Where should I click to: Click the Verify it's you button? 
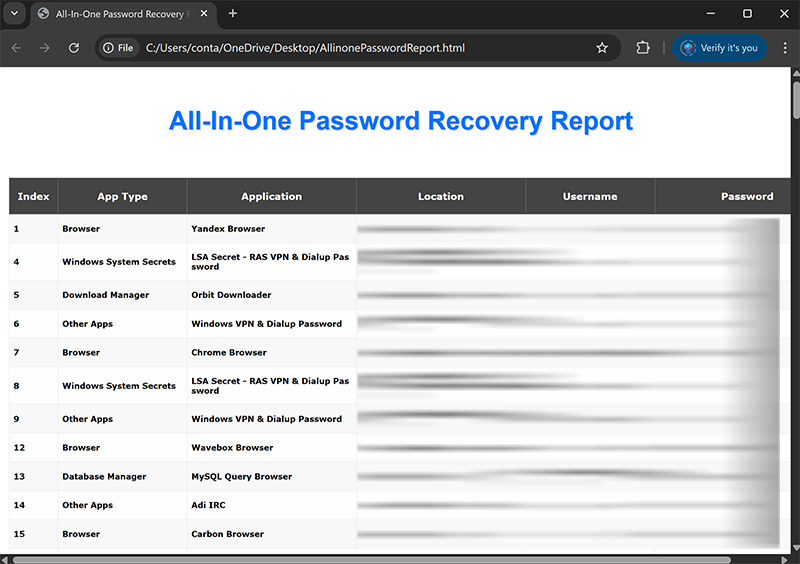(719, 48)
